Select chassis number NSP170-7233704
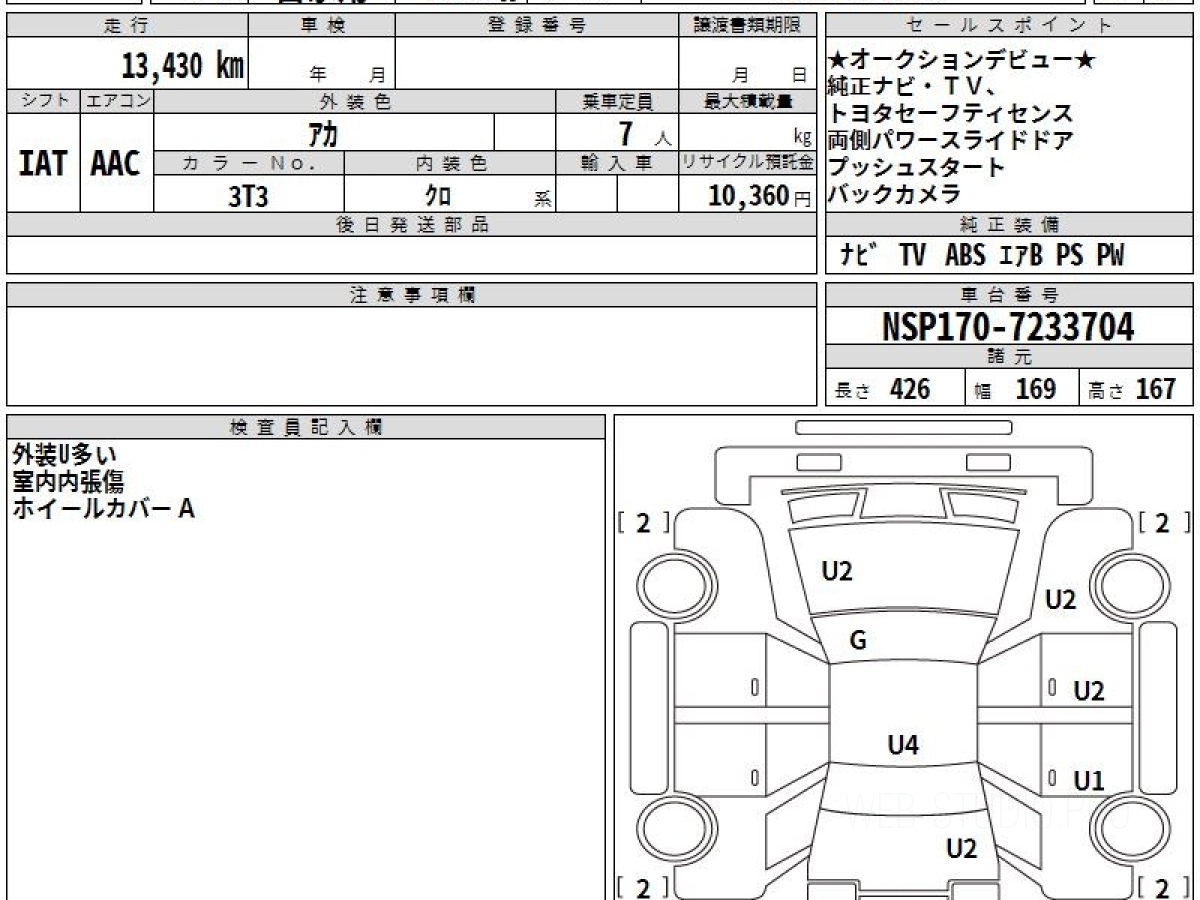1200x900 pixels. point(1008,326)
